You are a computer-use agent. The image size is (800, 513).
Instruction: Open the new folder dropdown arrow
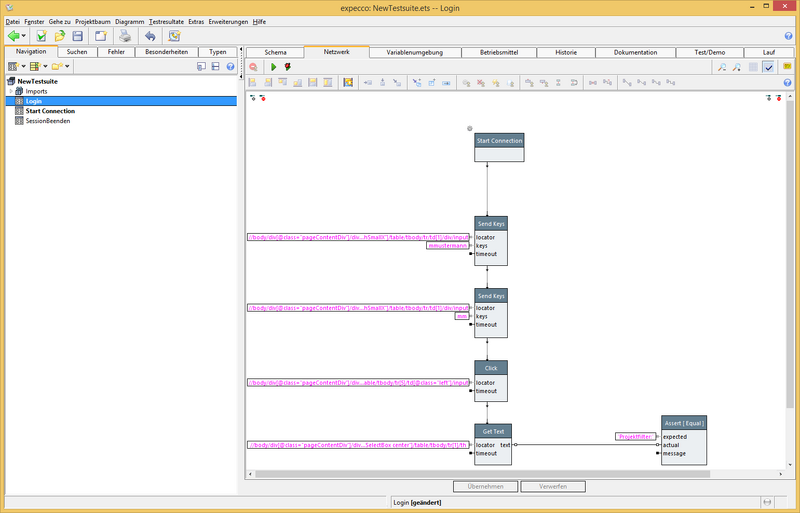[67, 67]
